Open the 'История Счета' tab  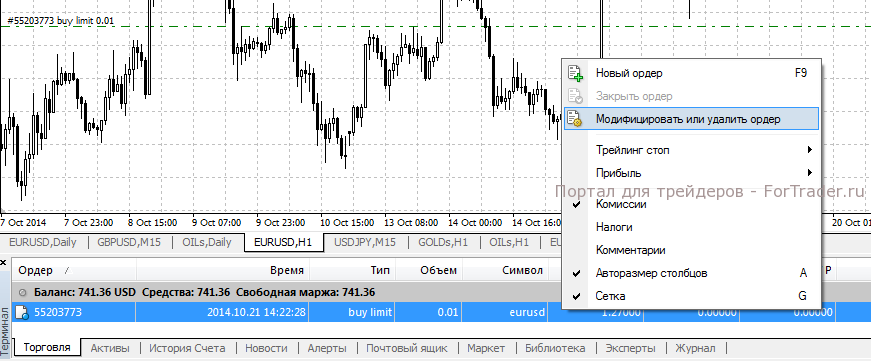(x=187, y=348)
